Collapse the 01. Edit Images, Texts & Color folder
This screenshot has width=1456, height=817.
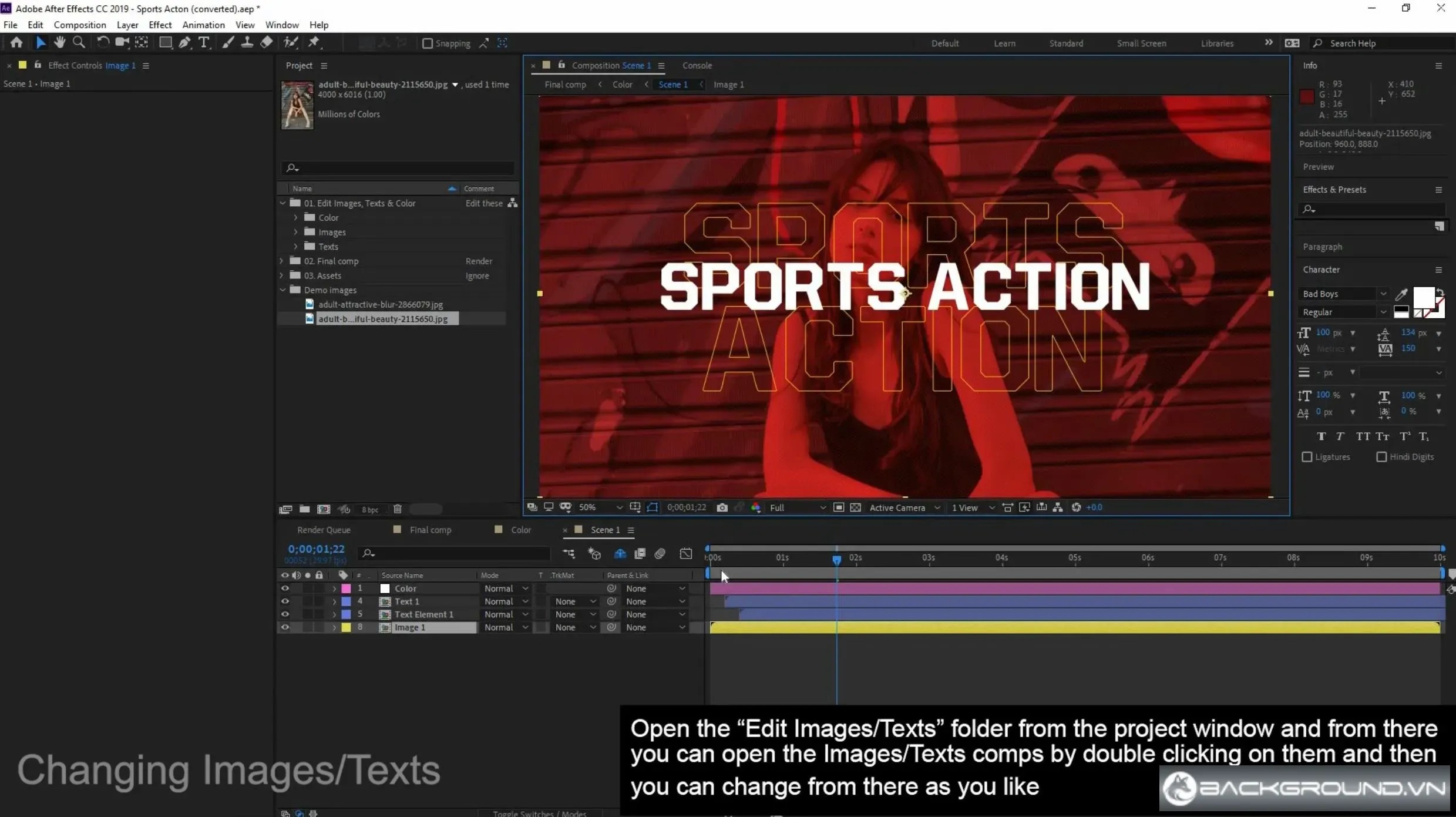(283, 203)
